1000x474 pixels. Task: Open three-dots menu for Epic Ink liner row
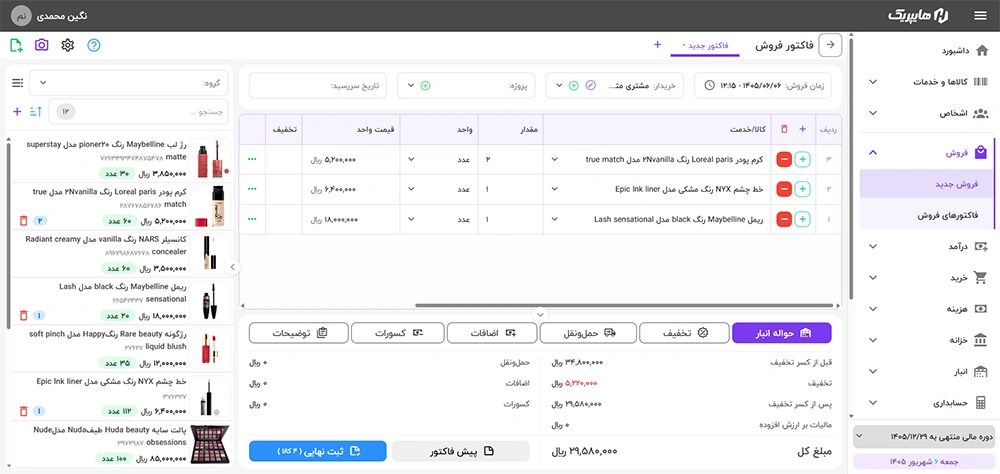click(x=252, y=189)
